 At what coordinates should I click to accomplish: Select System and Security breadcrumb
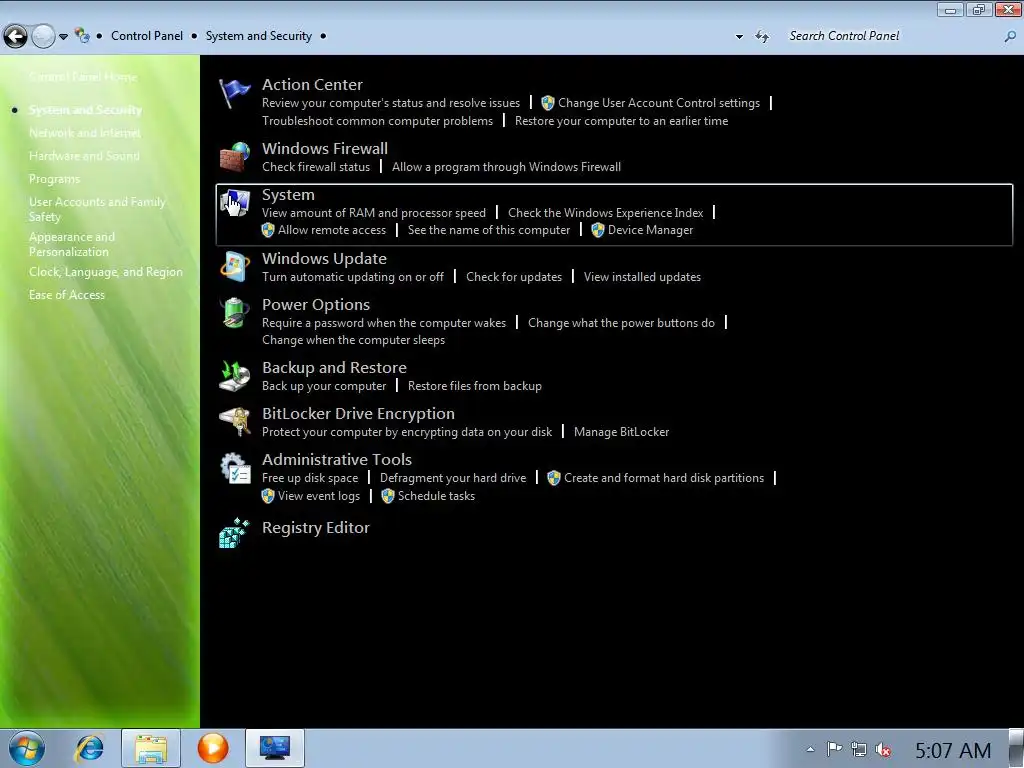(x=259, y=36)
